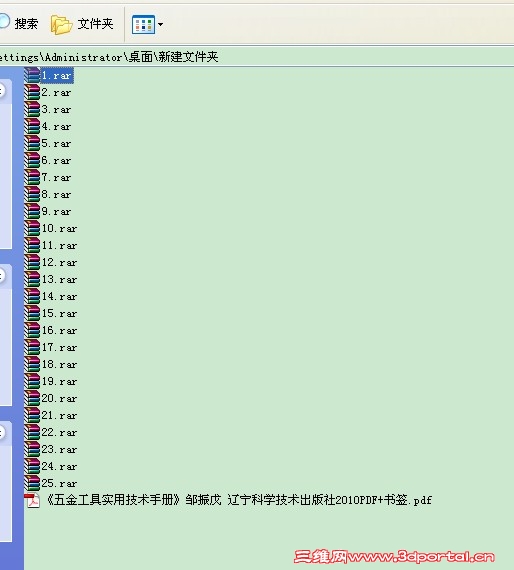This screenshot has height=570, width=514.
Task: Click the archive icon beside 4.rar
Action: 32,126
